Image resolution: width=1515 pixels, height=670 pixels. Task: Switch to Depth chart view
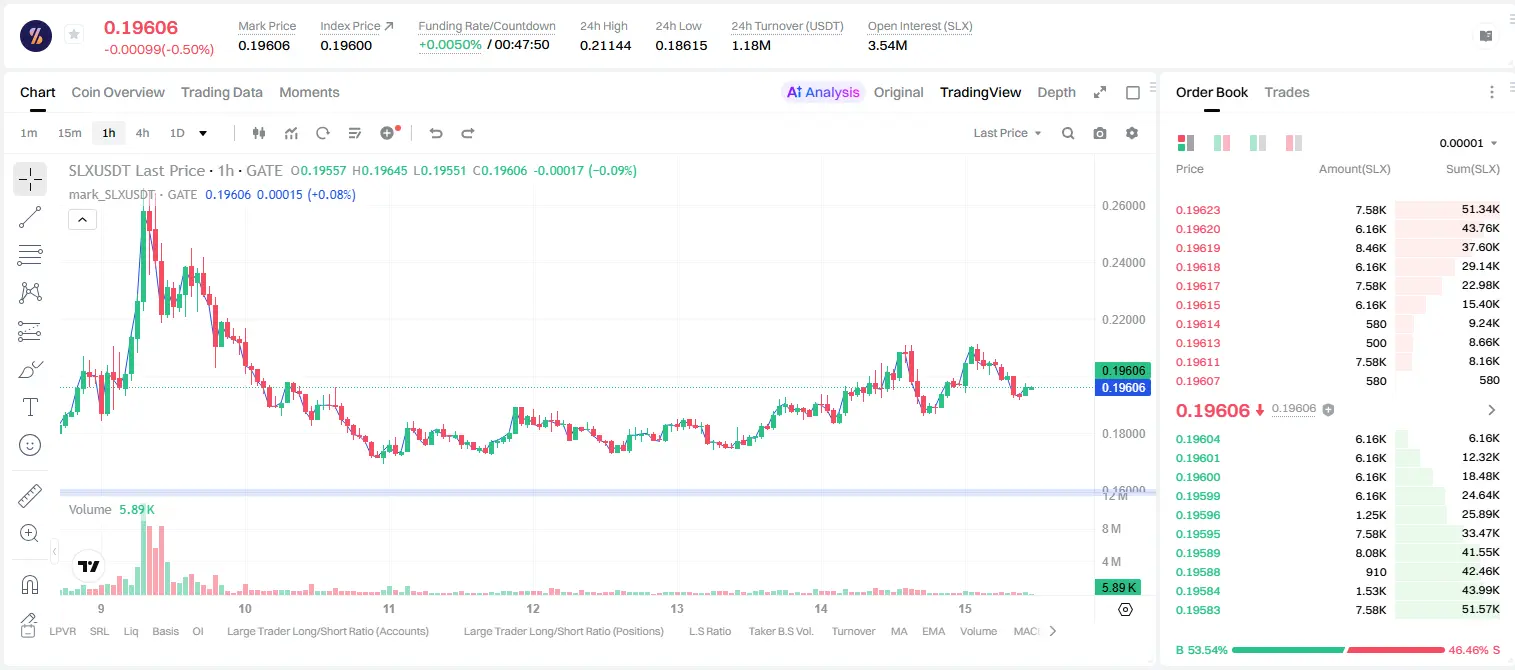click(x=1057, y=92)
